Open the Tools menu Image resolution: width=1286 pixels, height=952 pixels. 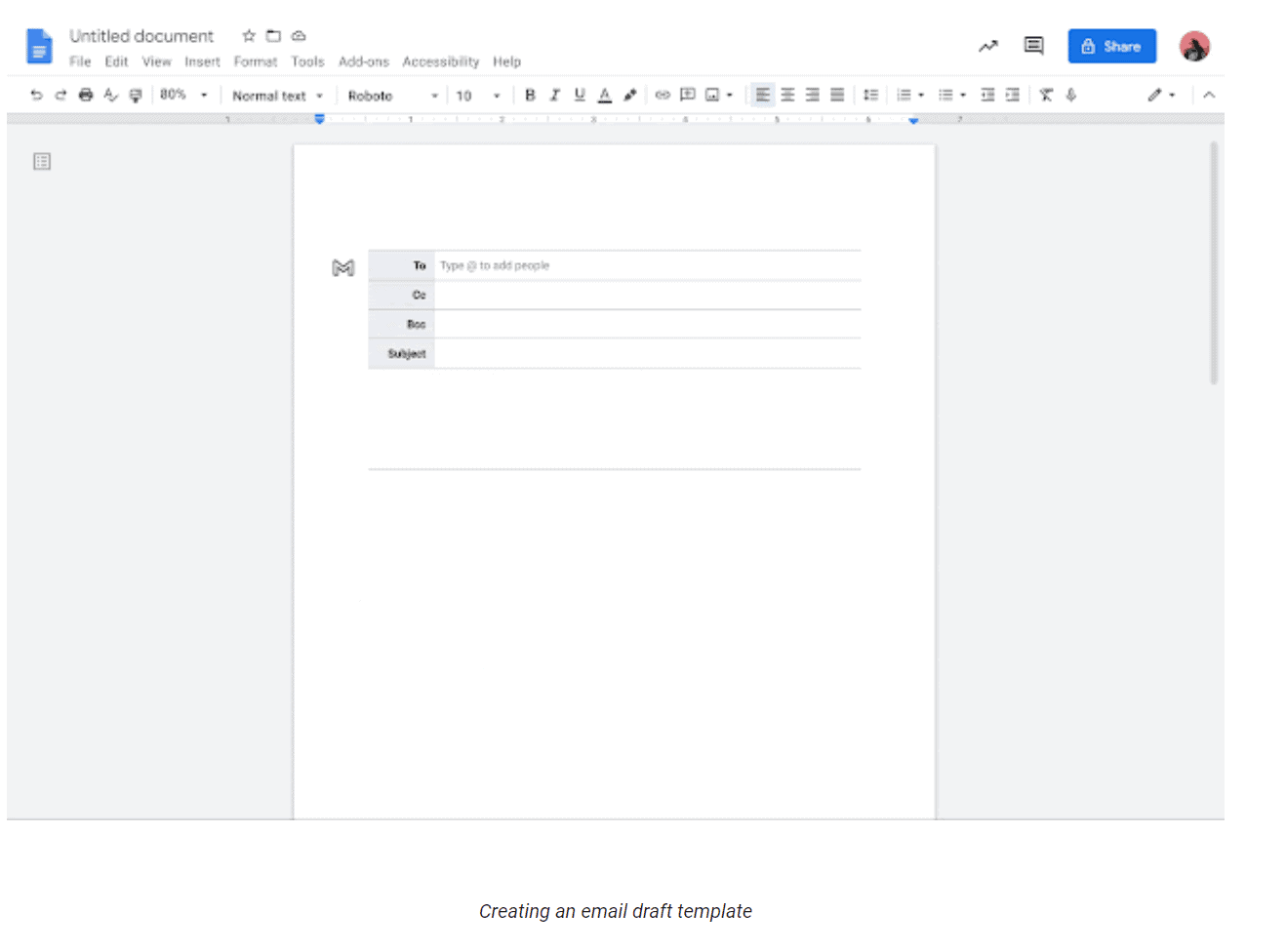pos(307,61)
